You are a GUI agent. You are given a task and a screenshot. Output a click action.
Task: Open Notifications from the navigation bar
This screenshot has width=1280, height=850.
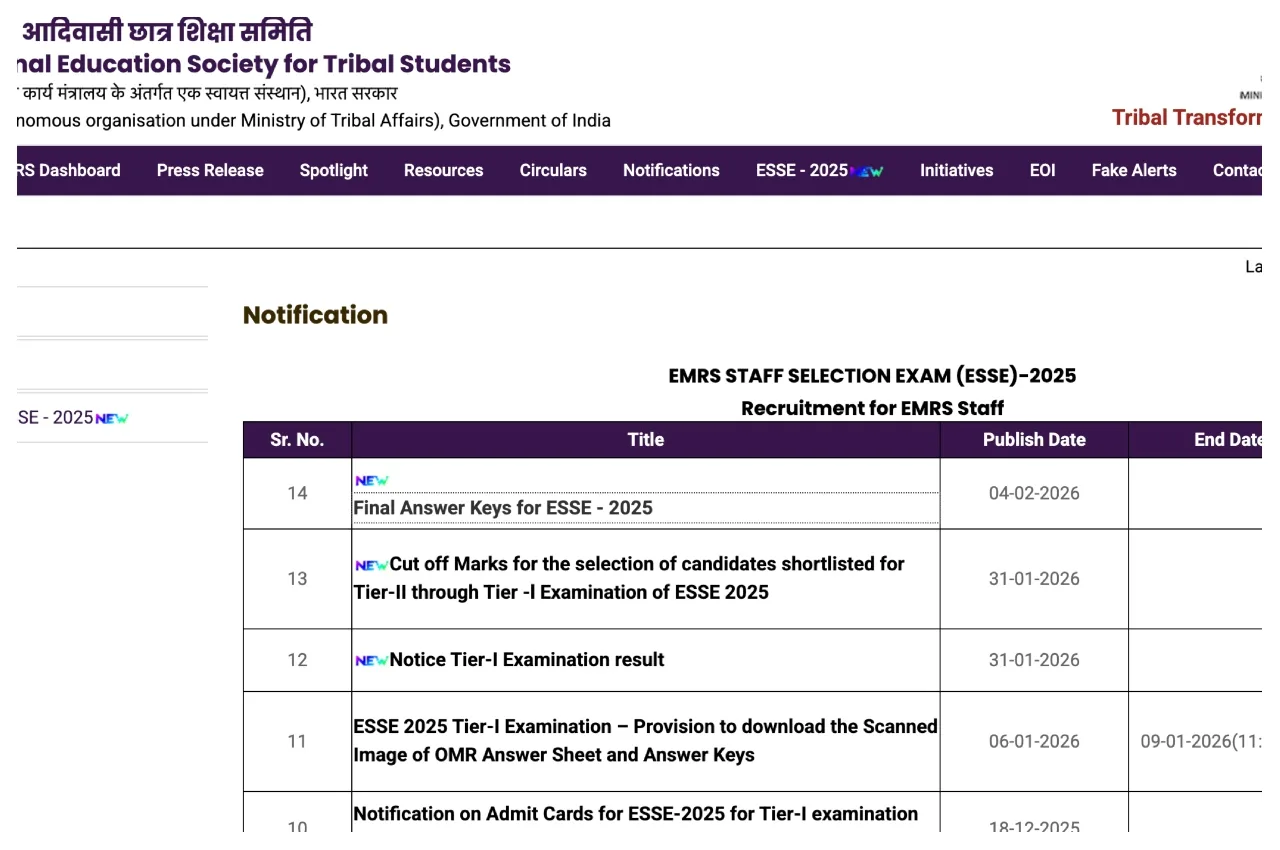(671, 170)
